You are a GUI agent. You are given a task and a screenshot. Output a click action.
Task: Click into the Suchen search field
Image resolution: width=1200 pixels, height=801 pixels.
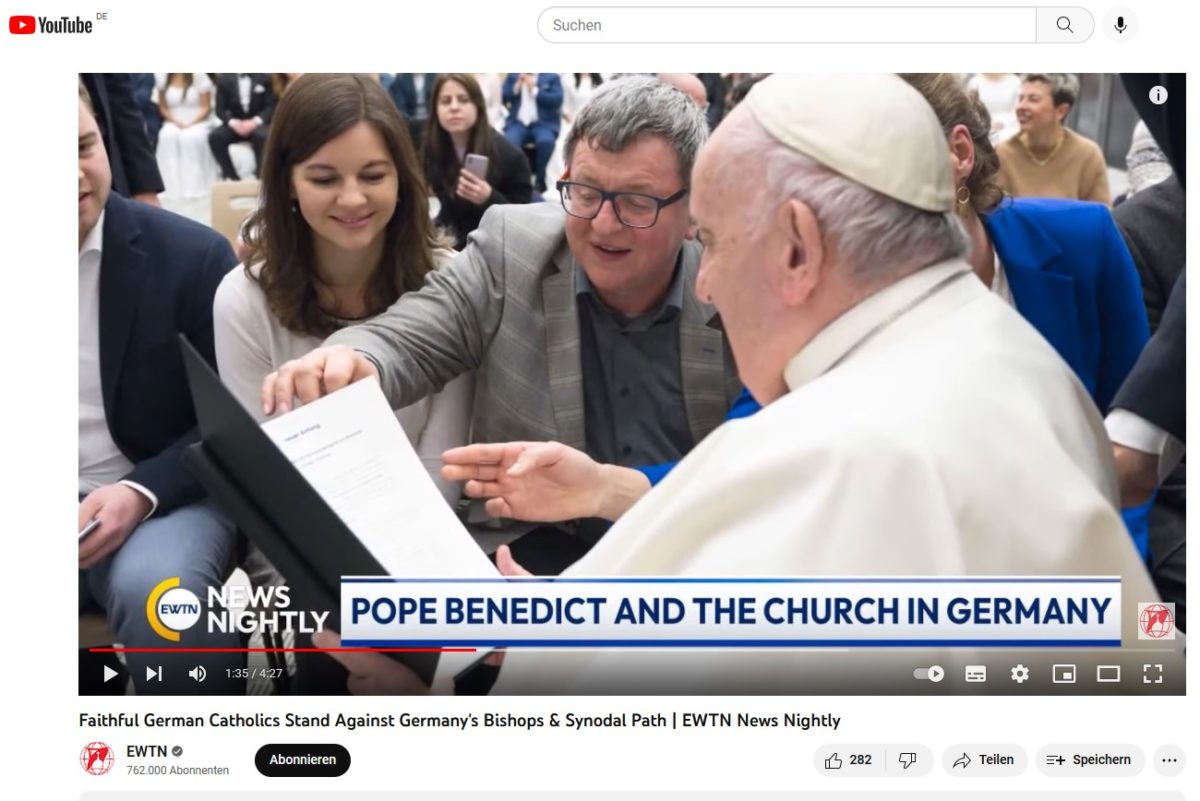[786, 25]
